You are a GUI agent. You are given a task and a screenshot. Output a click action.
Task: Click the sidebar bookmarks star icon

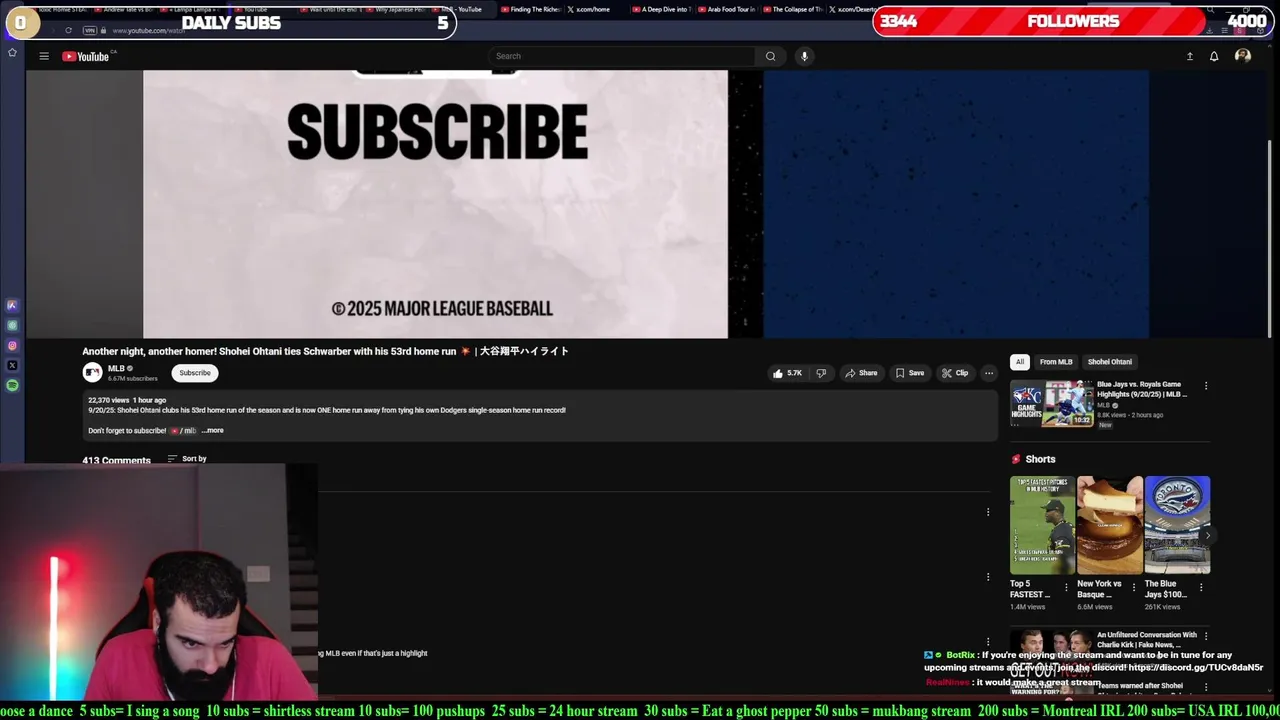12,52
